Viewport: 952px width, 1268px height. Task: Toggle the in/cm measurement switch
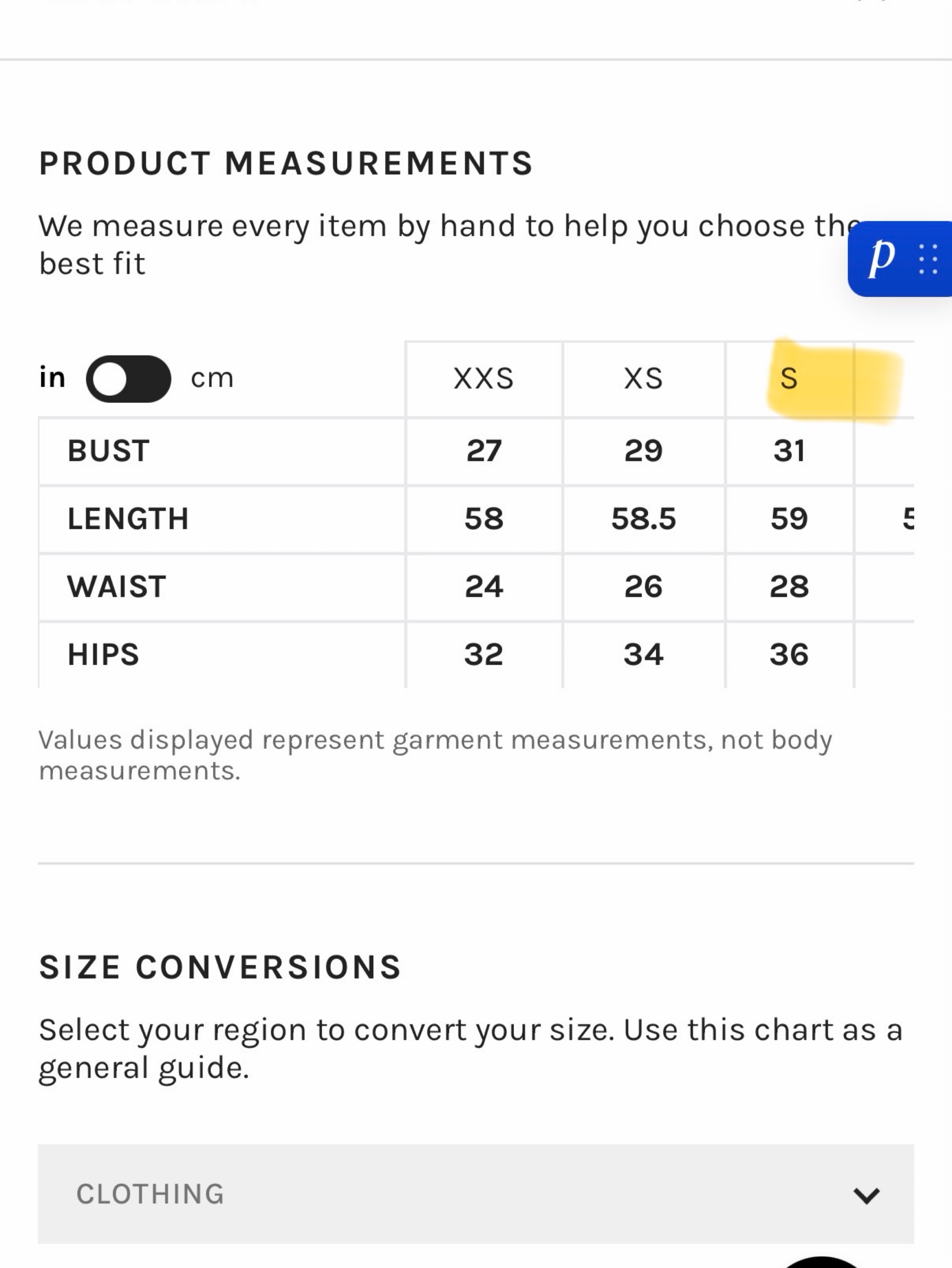(128, 379)
